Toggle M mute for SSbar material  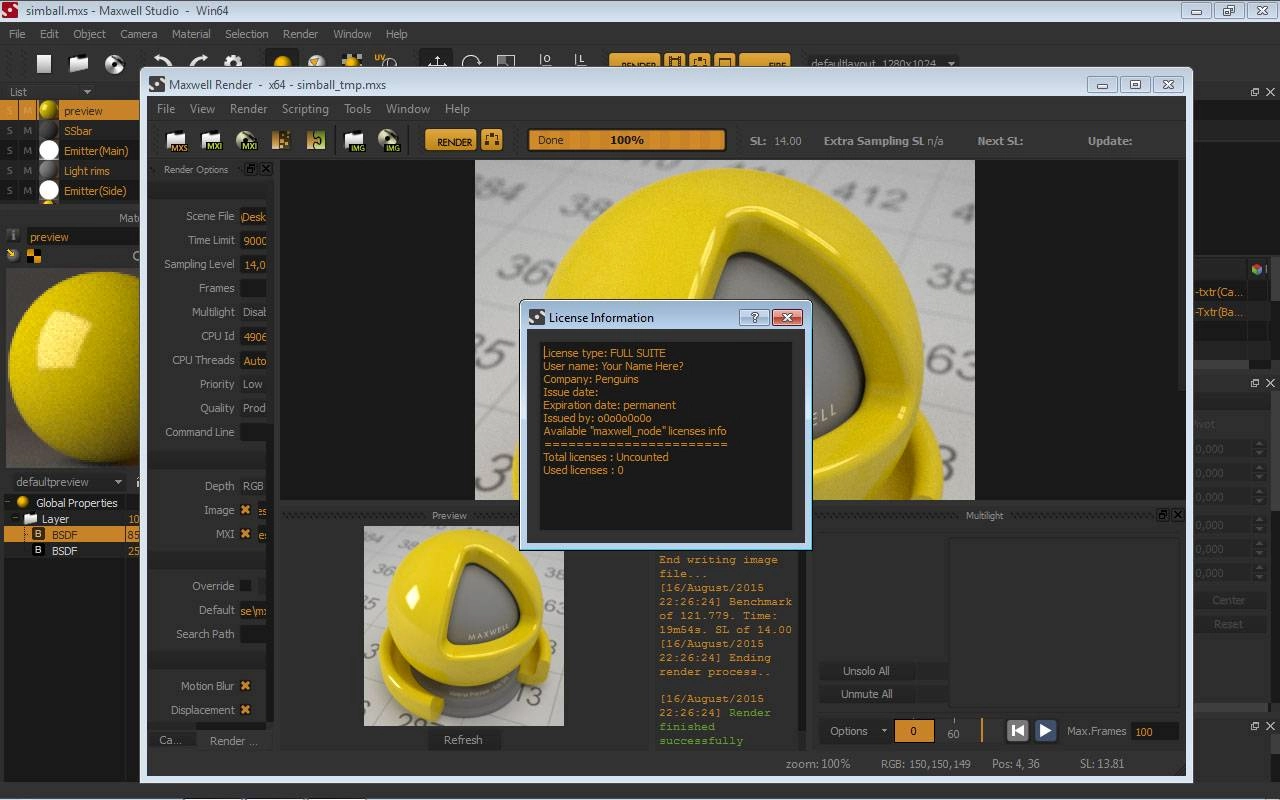tap(28, 130)
